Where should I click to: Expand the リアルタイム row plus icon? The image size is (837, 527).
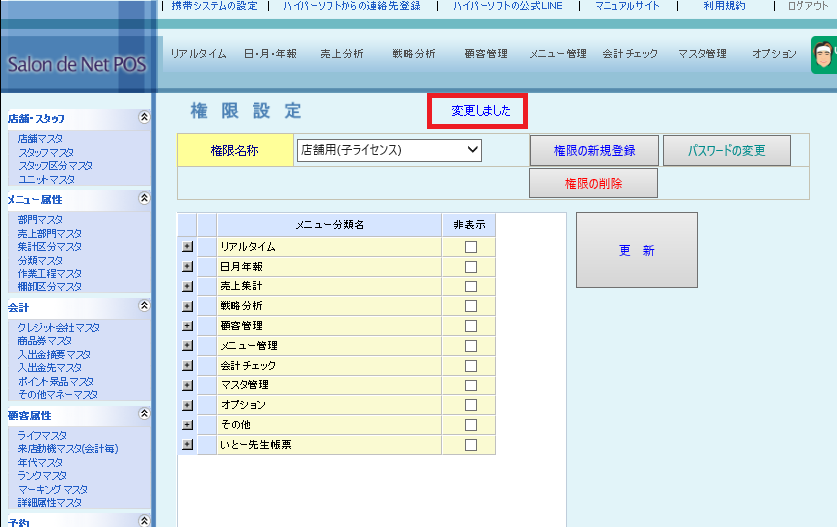coord(187,246)
